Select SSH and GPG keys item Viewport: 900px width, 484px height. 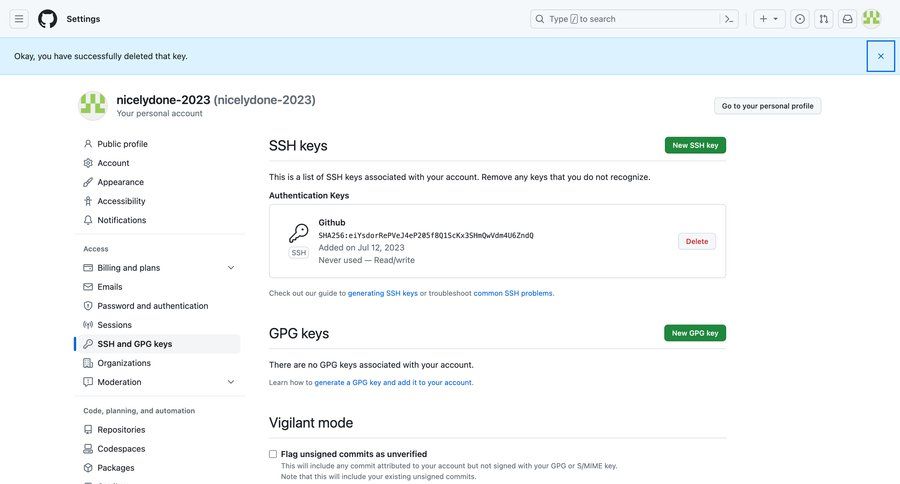157,343
